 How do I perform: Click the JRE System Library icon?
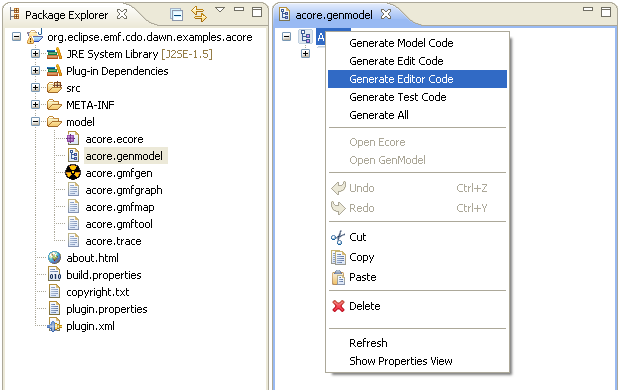pyautogui.click(x=54, y=54)
